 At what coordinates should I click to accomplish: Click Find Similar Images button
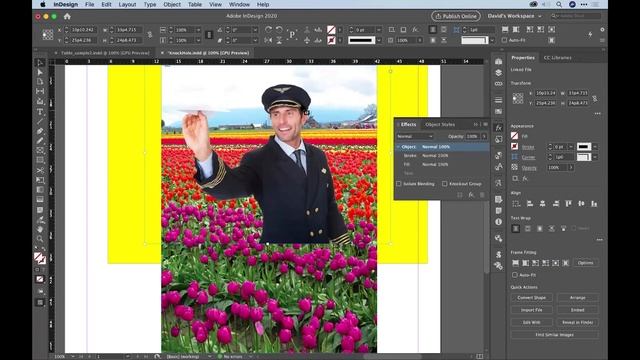[555, 335]
